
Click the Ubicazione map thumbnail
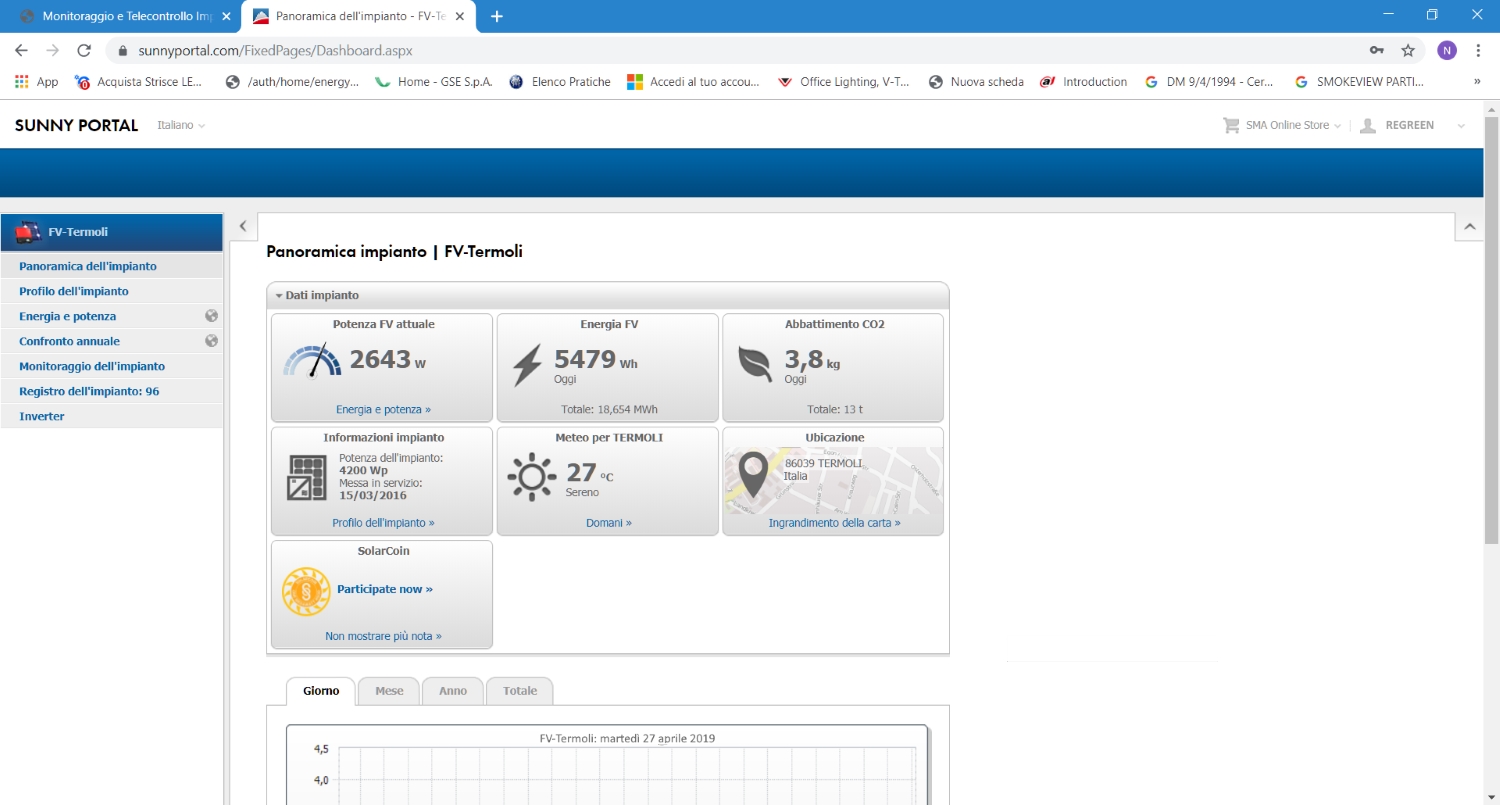point(833,481)
